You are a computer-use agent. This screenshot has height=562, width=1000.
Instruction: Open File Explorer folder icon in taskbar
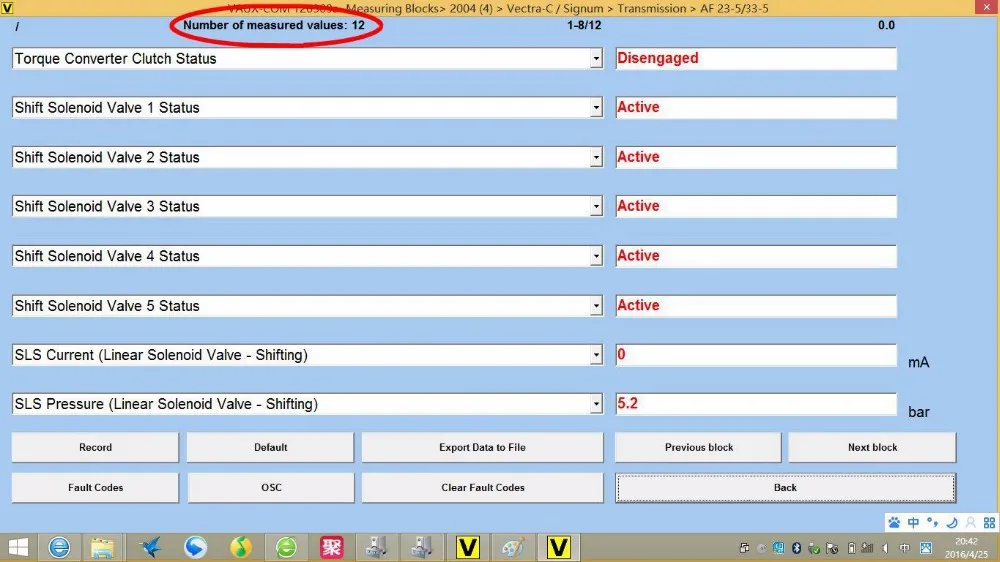coord(102,547)
